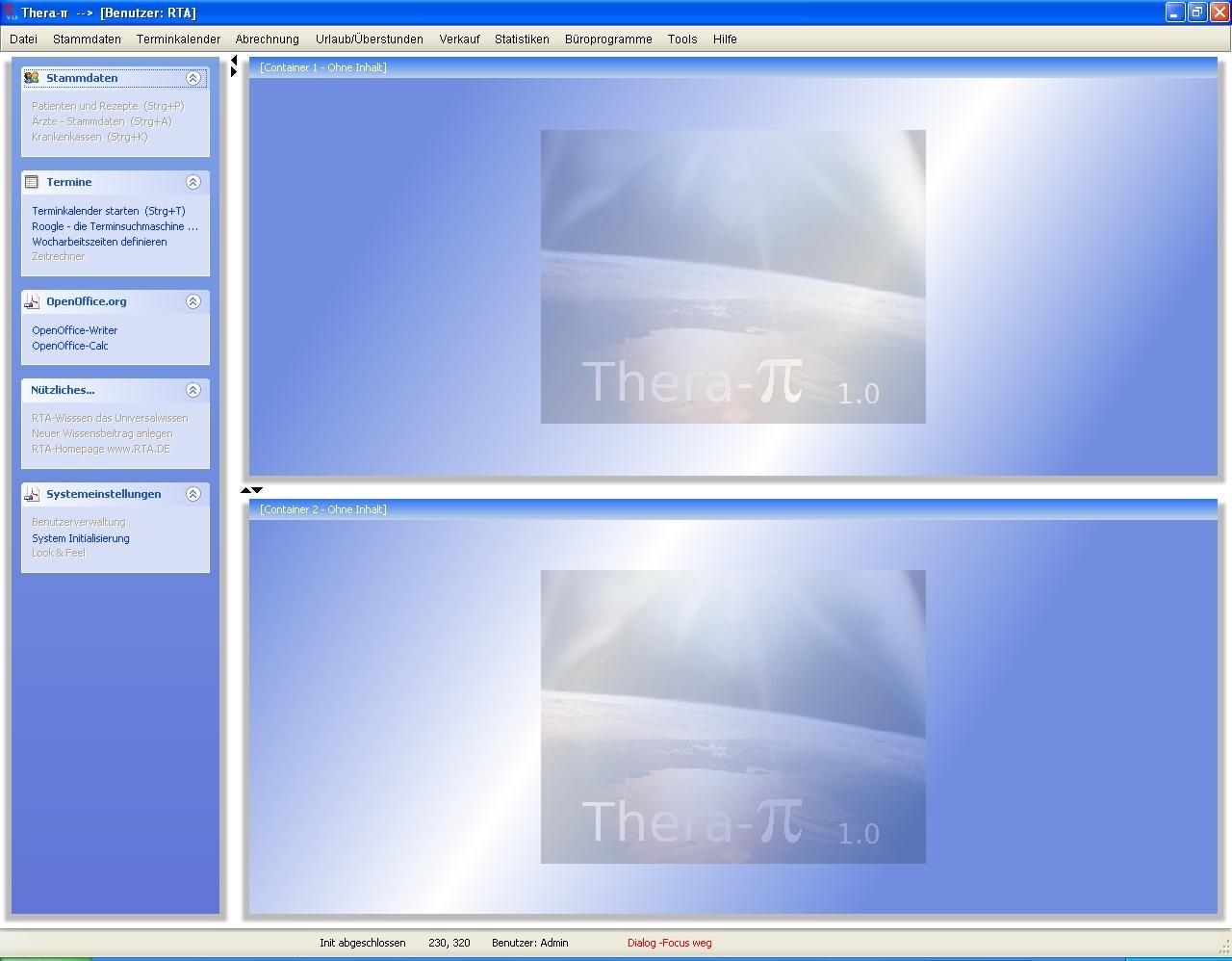1232x961 pixels.
Task: Click the Stammdaten panel icon
Action: click(x=32, y=78)
